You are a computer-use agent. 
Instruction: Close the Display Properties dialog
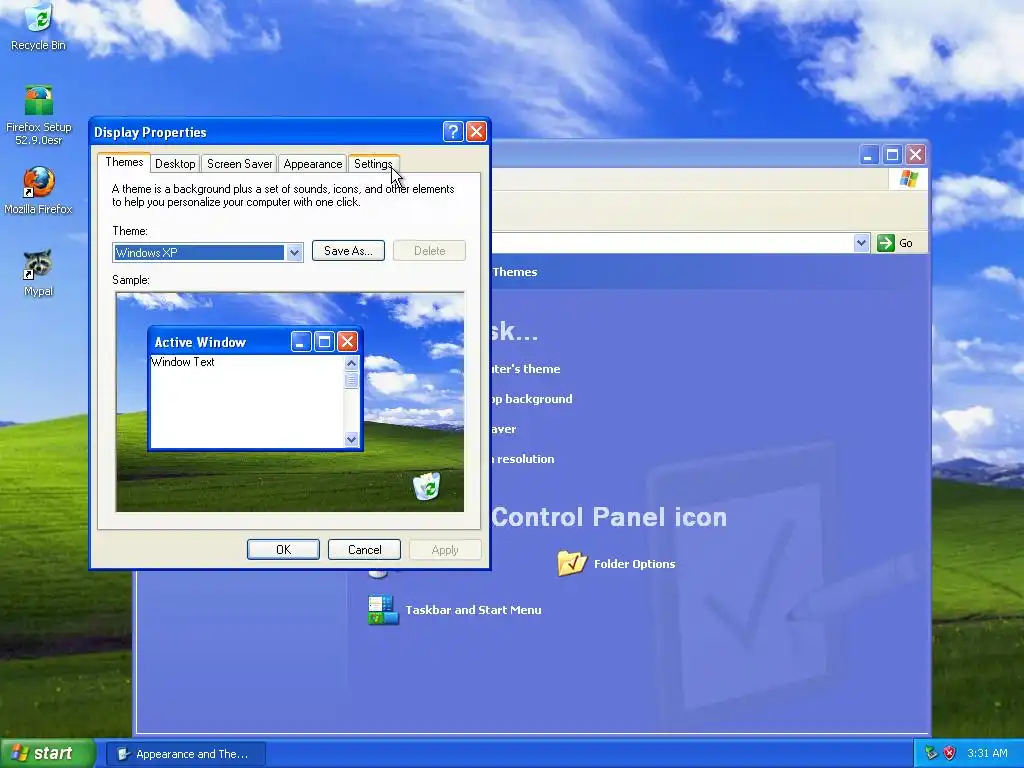pyautogui.click(x=477, y=132)
